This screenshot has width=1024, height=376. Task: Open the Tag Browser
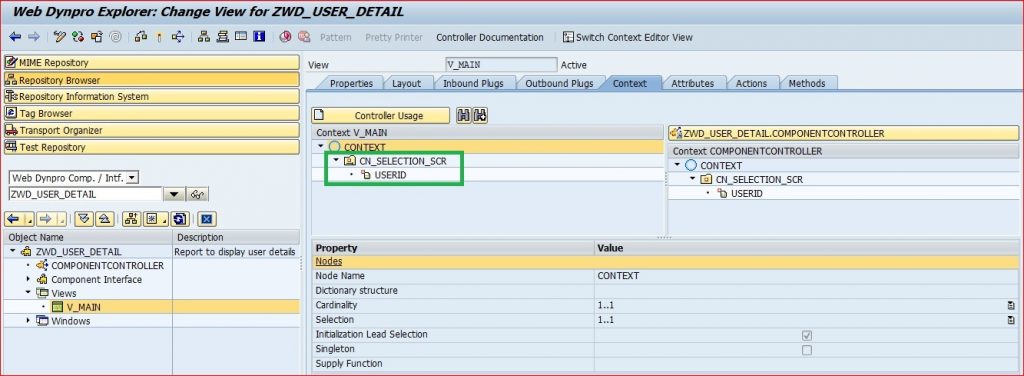(152, 114)
